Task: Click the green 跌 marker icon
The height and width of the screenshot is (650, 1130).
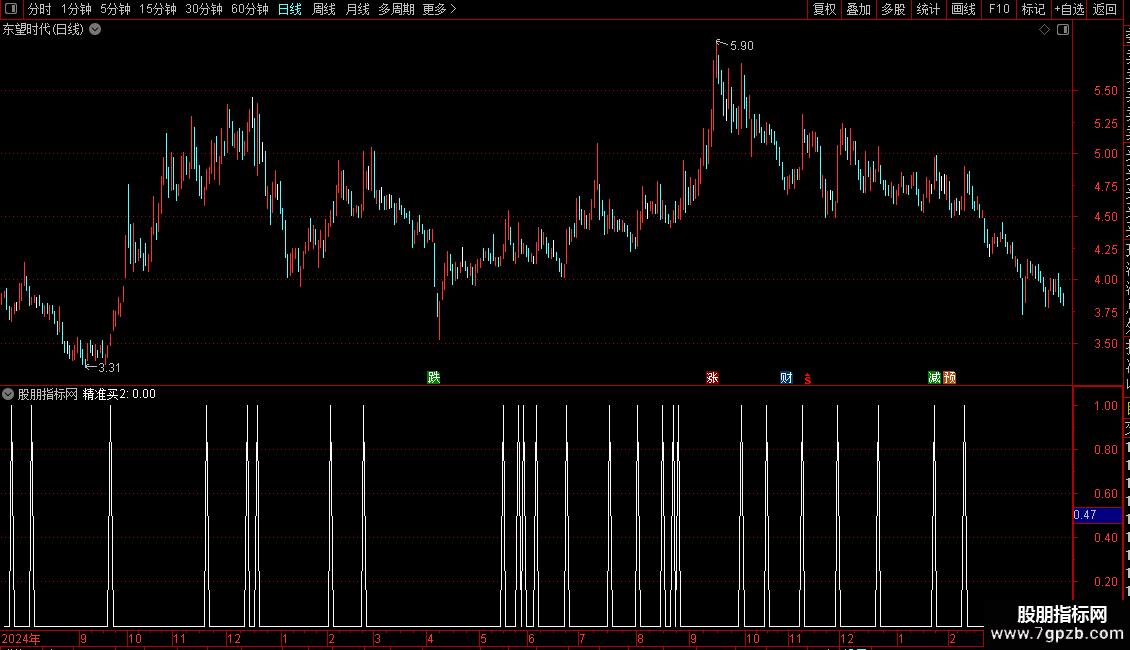Action: (x=434, y=378)
